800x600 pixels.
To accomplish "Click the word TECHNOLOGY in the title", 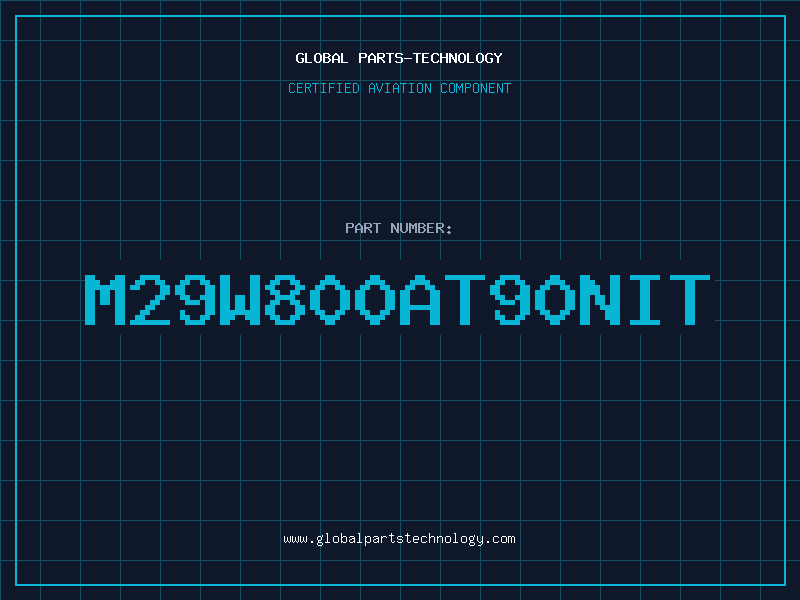I will tap(458, 58).
